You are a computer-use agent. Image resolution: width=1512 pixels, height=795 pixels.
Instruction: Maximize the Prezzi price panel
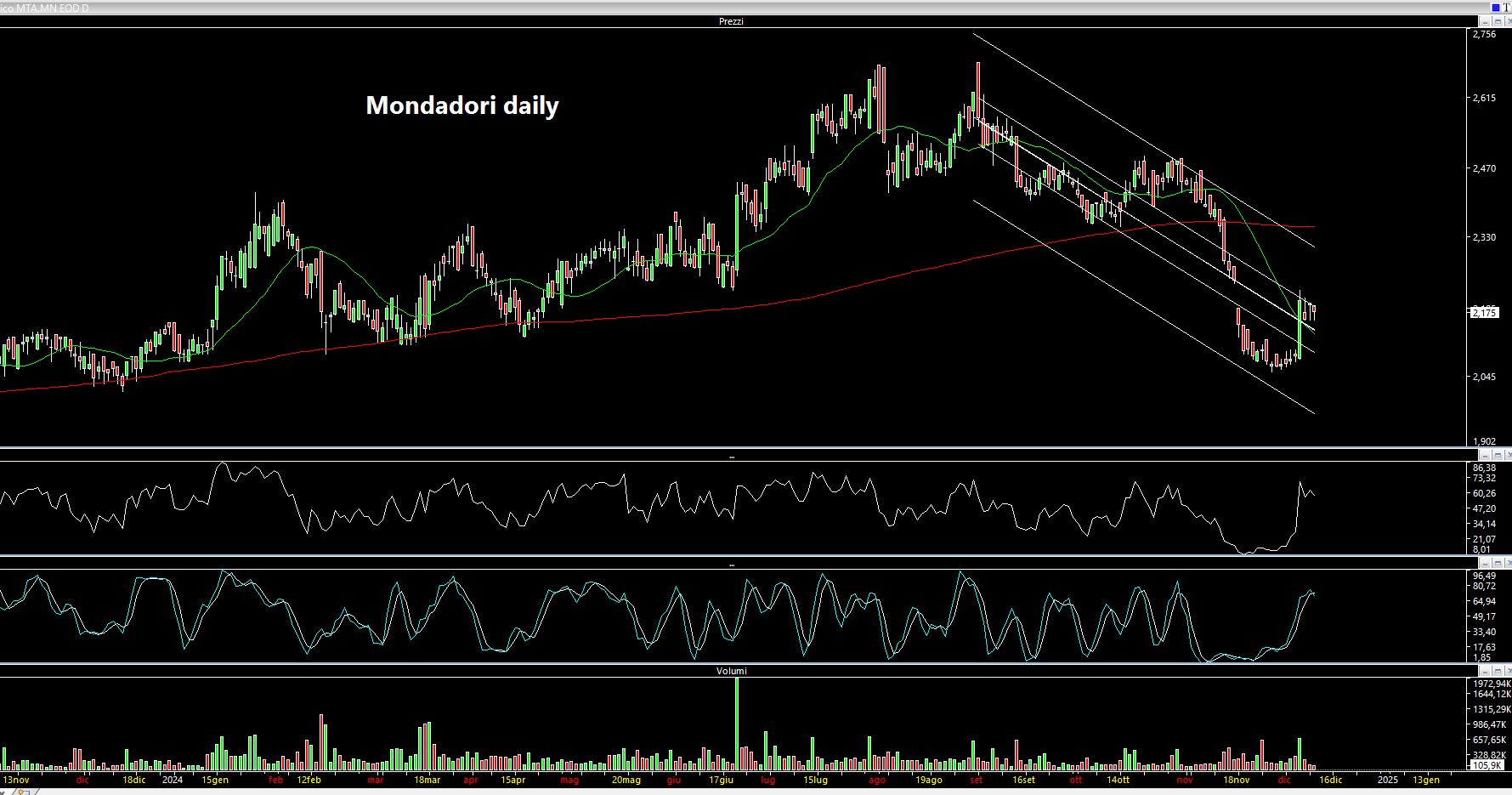1498,21
